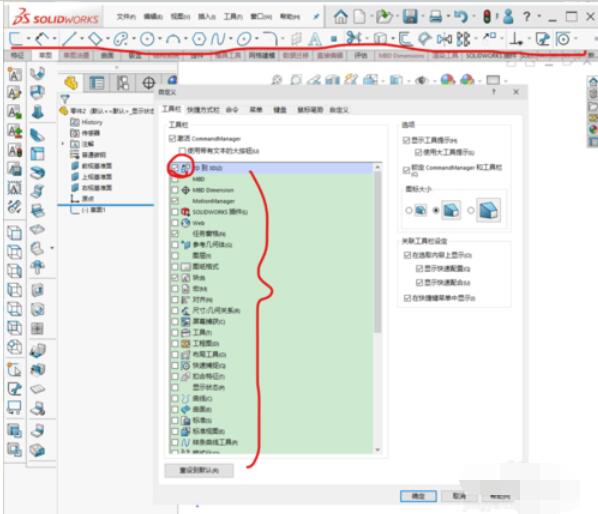Toggle the MotionManager toolbar checkbox
Viewport: 598px width, 514px height.
[x=175, y=201]
